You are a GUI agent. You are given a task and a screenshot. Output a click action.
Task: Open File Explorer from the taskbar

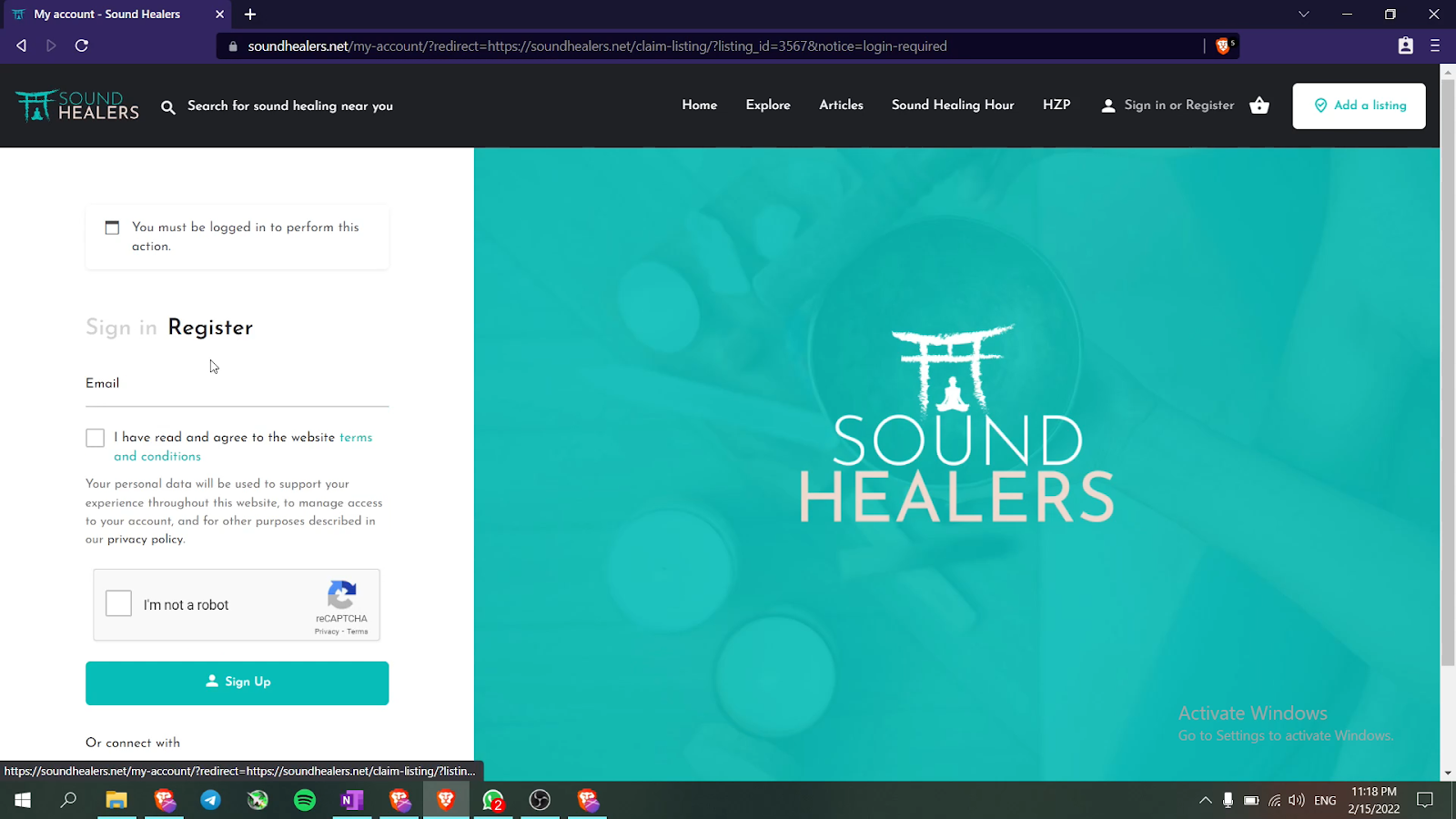point(116,800)
